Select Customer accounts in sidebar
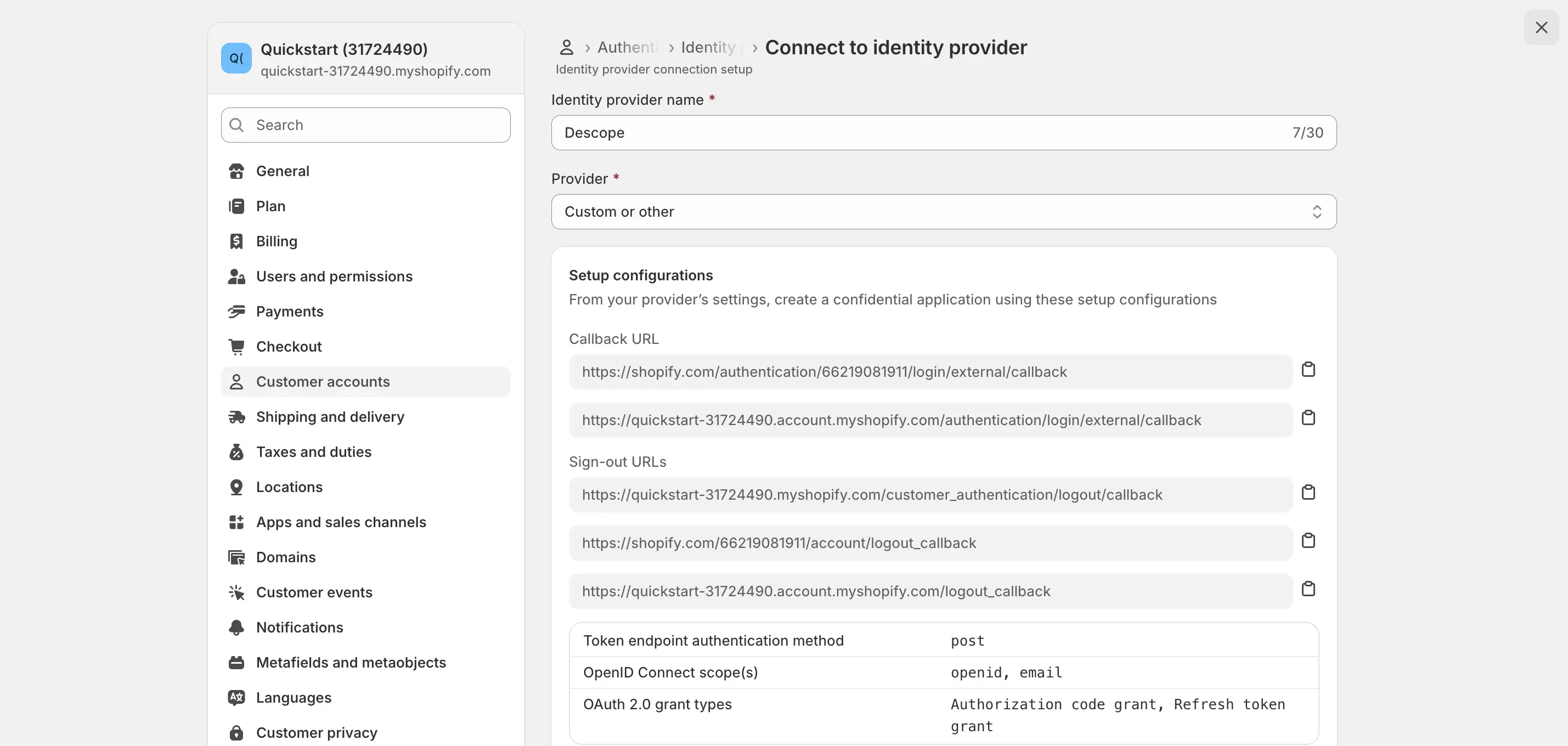This screenshot has height=746, width=1568. coord(365,382)
